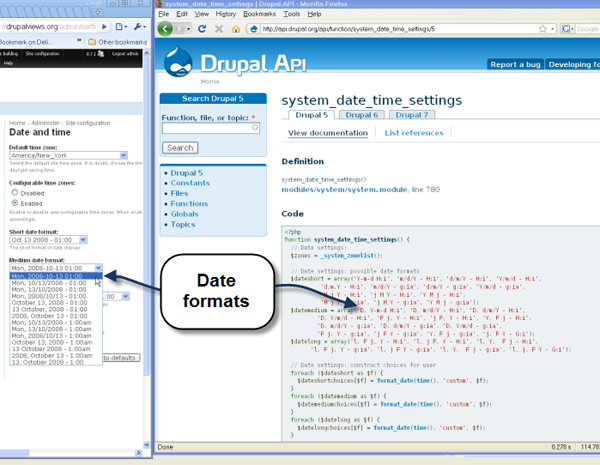The image size is (600, 465).
Task: Click Globals sidebar link
Action: (184, 214)
